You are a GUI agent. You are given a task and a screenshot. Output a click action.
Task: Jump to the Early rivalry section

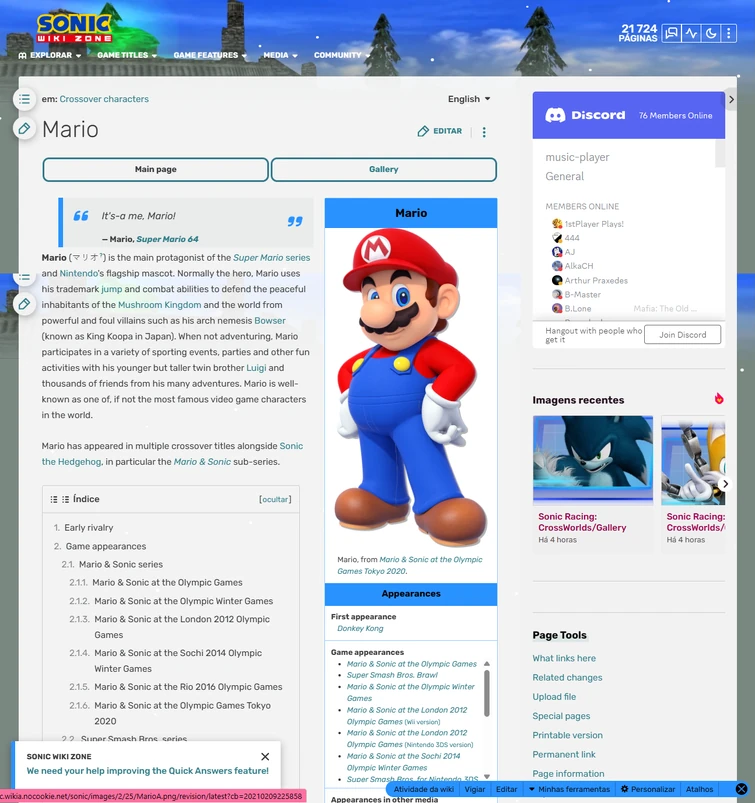point(89,527)
